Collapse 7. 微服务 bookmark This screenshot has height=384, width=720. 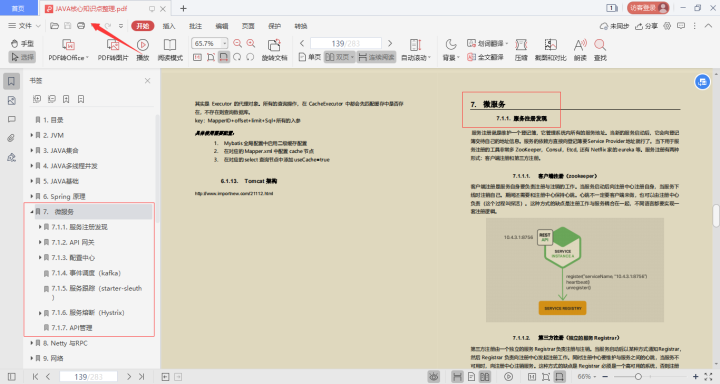tap(32, 212)
